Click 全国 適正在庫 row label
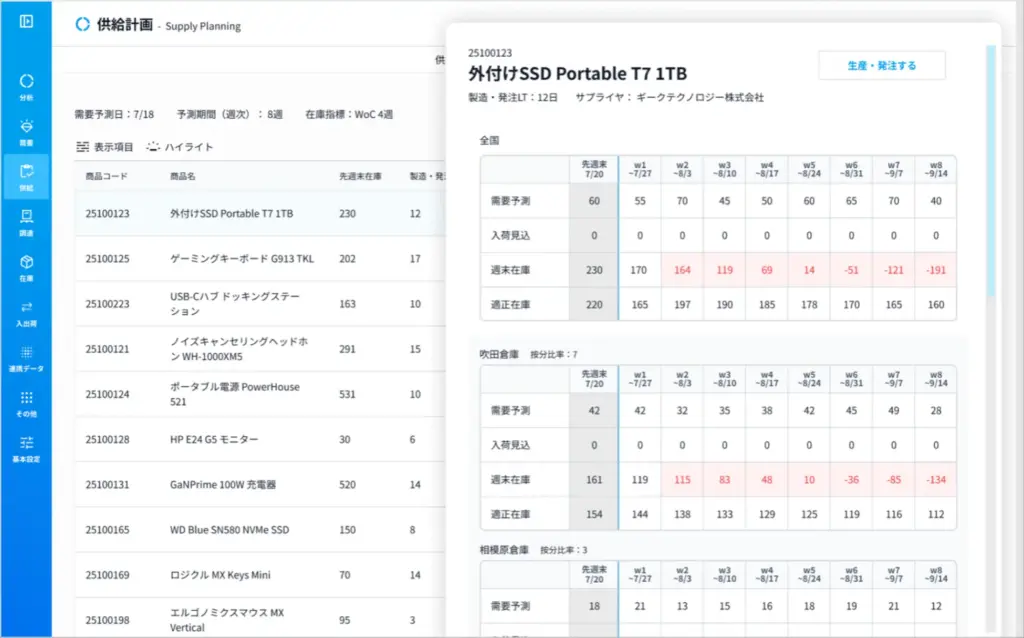Image resolution: width=1024 pixels, height=638 pixels. tap(511, 304)
